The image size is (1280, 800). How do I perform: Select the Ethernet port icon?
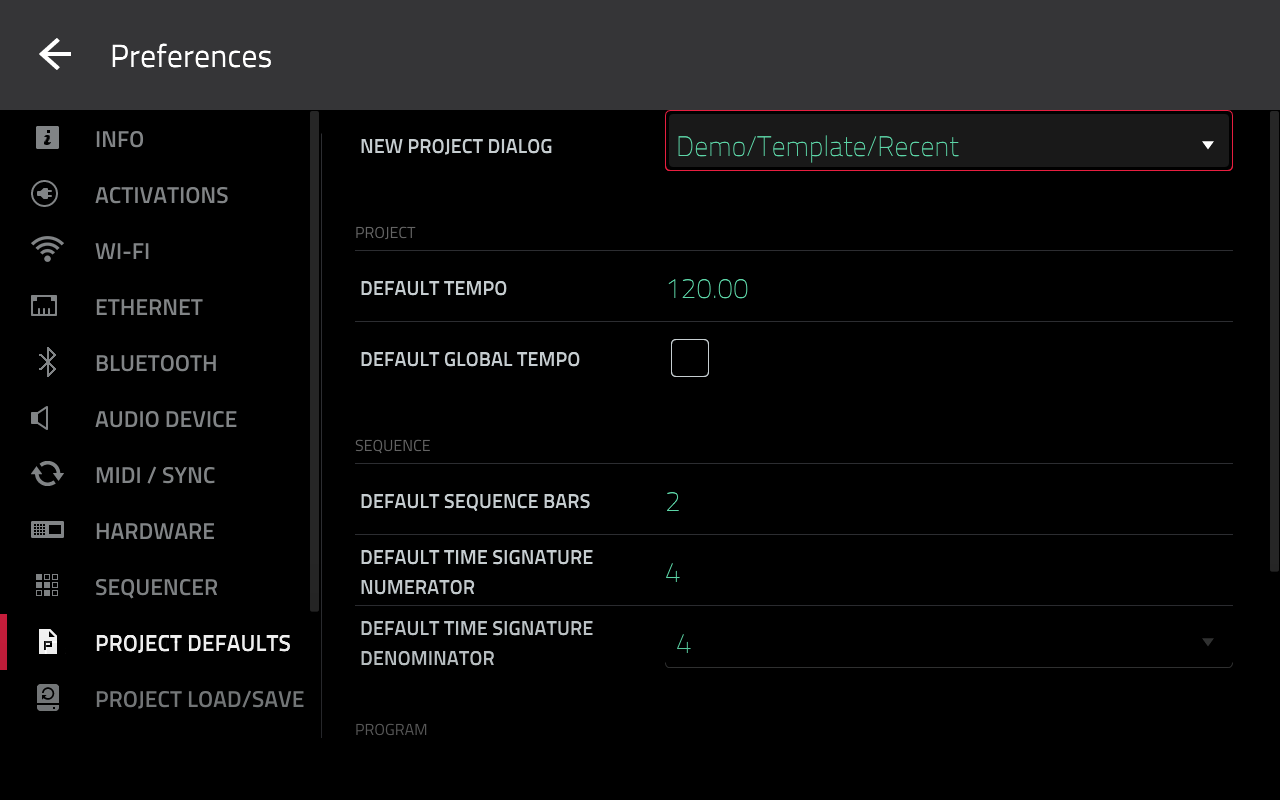tap(45, 306)
